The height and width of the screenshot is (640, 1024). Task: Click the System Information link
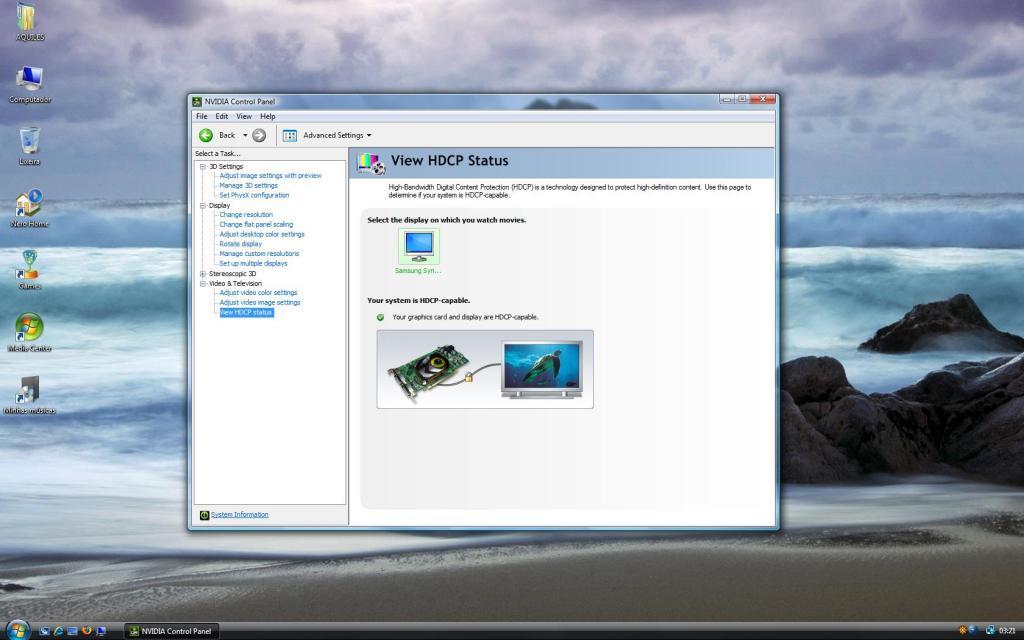tap(240, 515)
